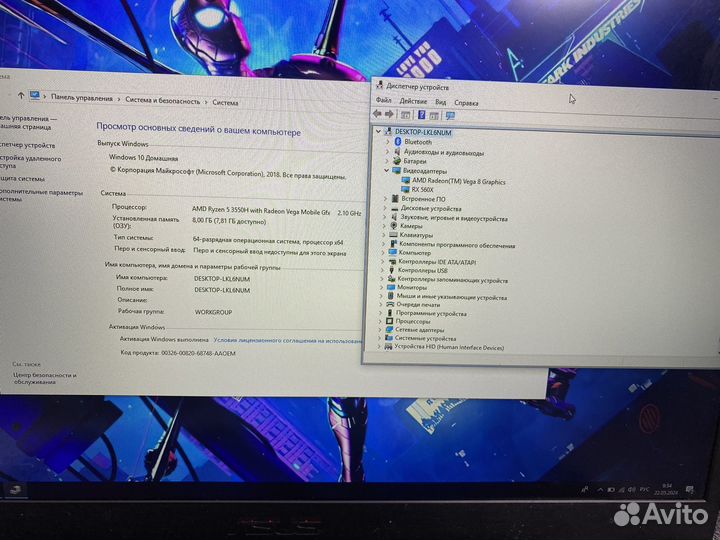Click the Контроллеры USB plug icon

coord(392,270)
